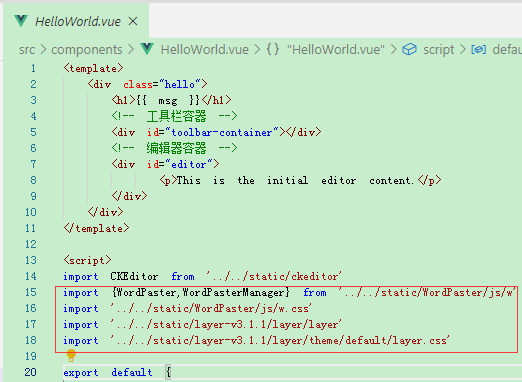Click line number 1 in the gutter
The image size is (522, 382).
33,68
